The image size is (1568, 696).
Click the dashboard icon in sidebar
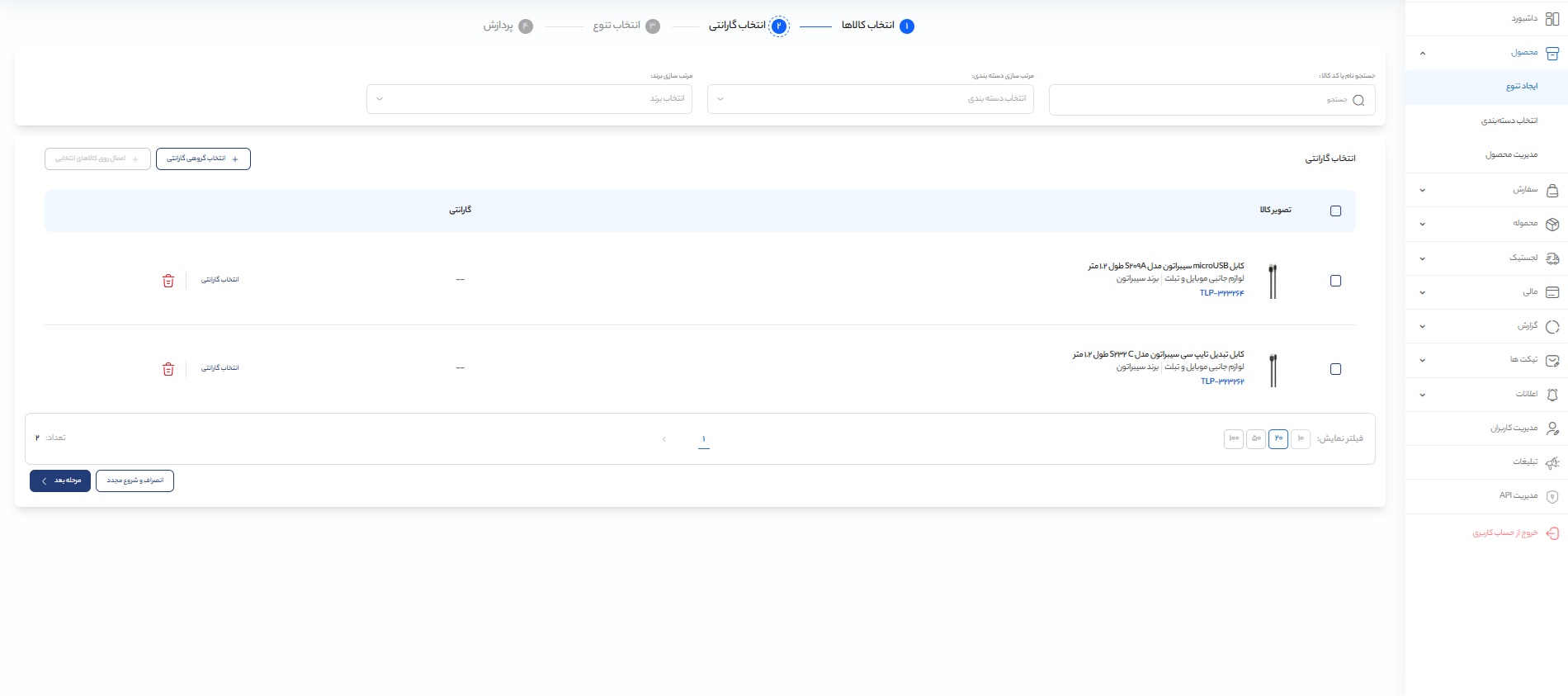tap(1551, 18)
